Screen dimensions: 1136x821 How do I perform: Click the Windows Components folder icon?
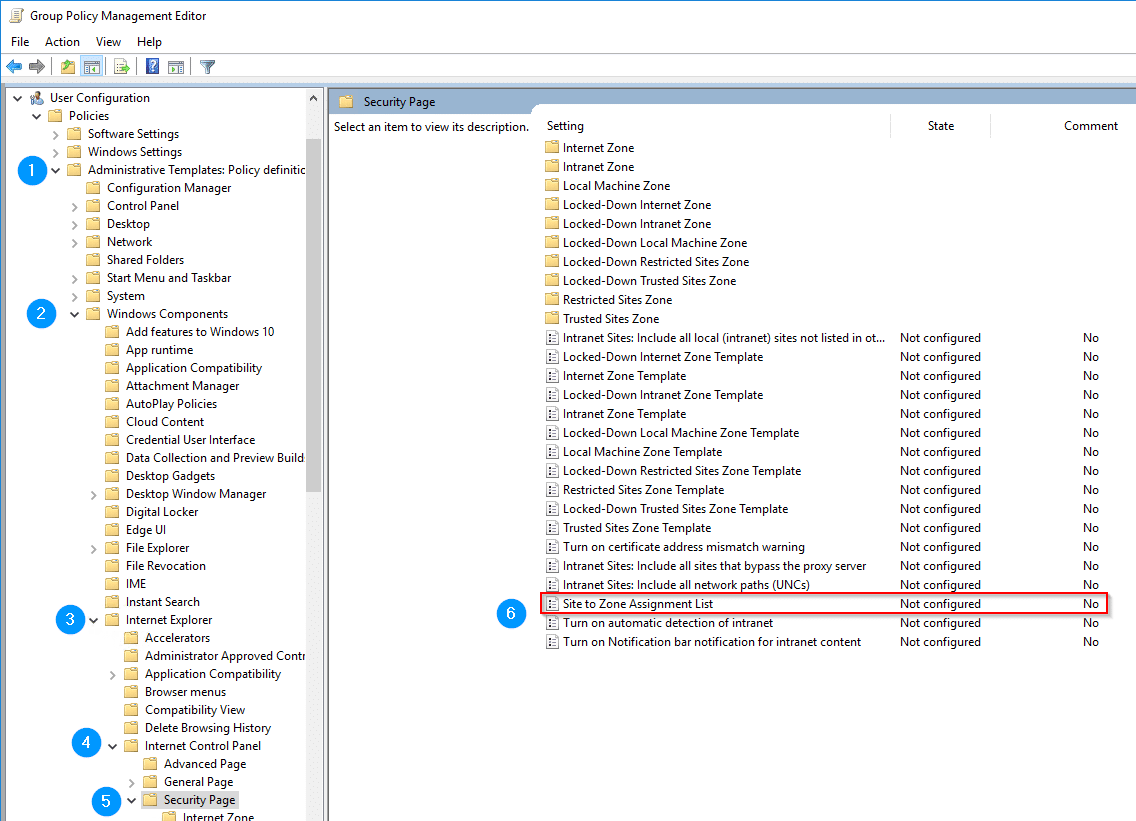pyautogui.click(x=93, y=314)
